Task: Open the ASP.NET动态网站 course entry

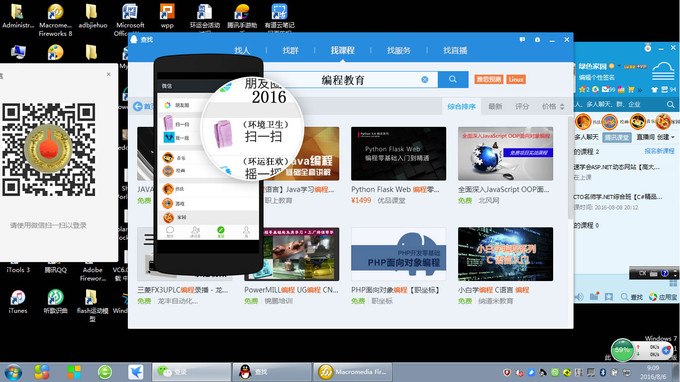Action: point(617,167)
